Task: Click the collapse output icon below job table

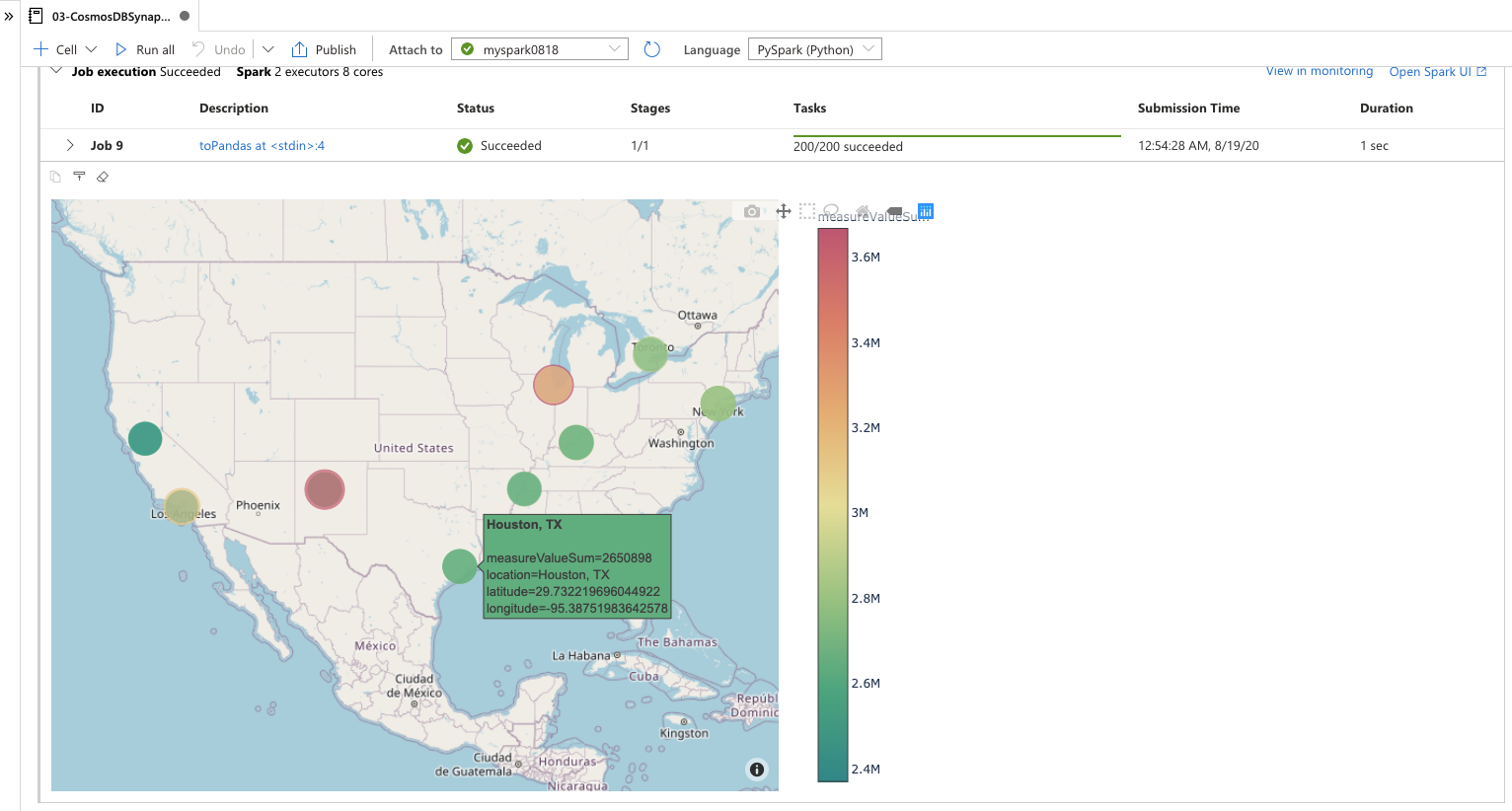Action: point(79,177)
